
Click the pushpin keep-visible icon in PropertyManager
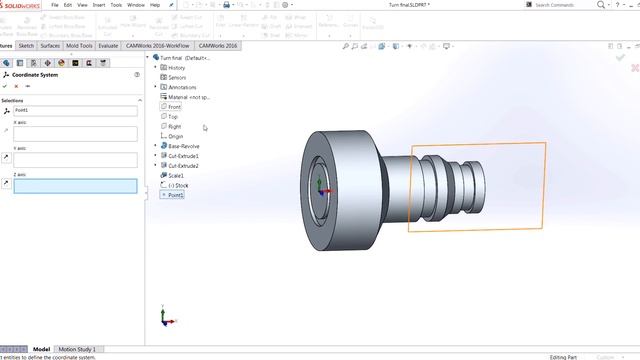click(28, 86)
